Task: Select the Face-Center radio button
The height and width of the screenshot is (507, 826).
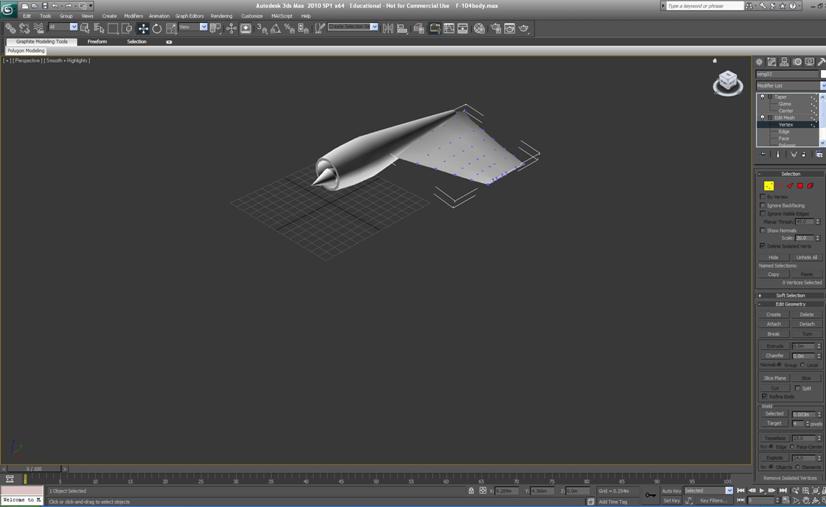Action: pyautogui.click(x=792, y=446)
